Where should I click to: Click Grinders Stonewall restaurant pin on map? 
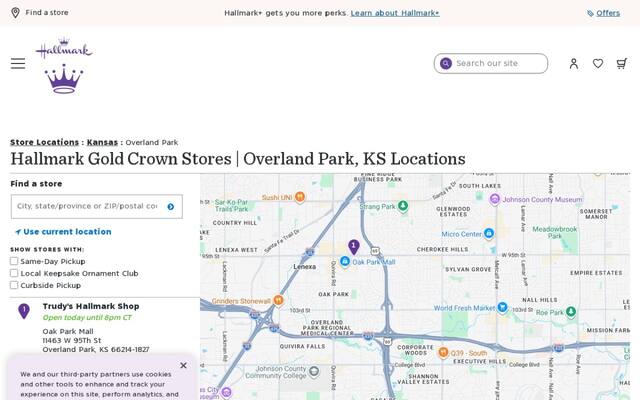278,300
